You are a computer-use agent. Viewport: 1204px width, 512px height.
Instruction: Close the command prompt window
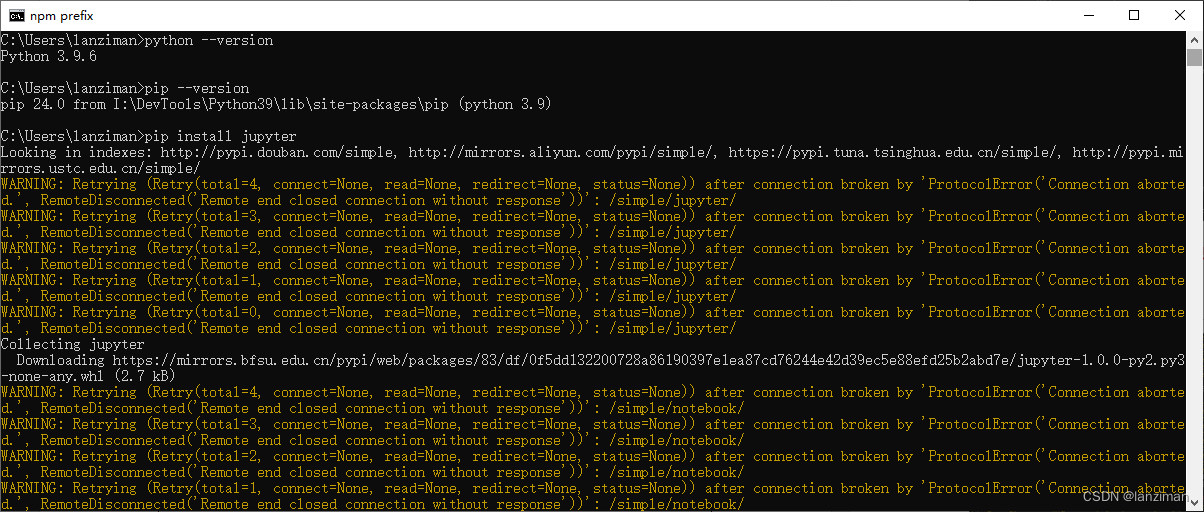(1180, 15)
